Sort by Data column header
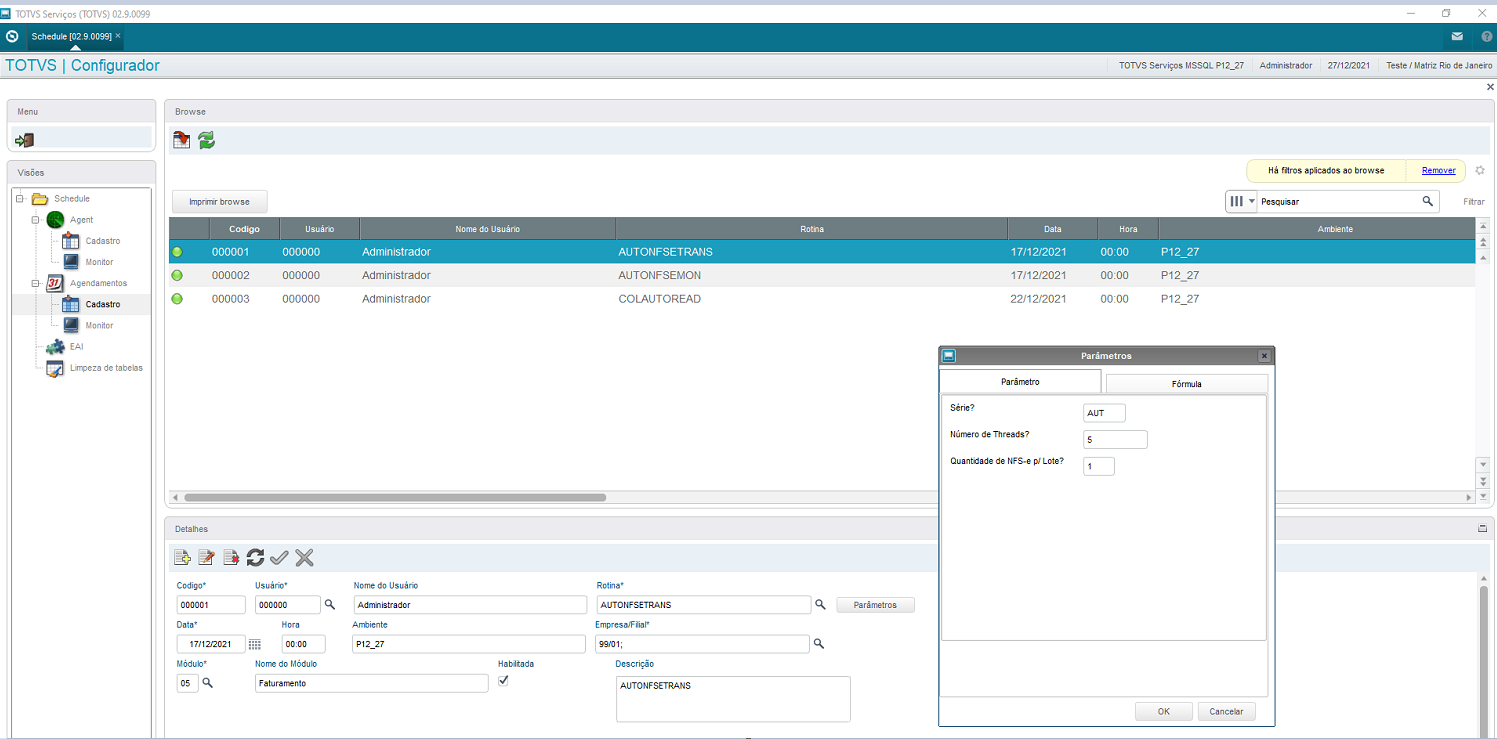The image size is (1497, 739). point(1052,229)
